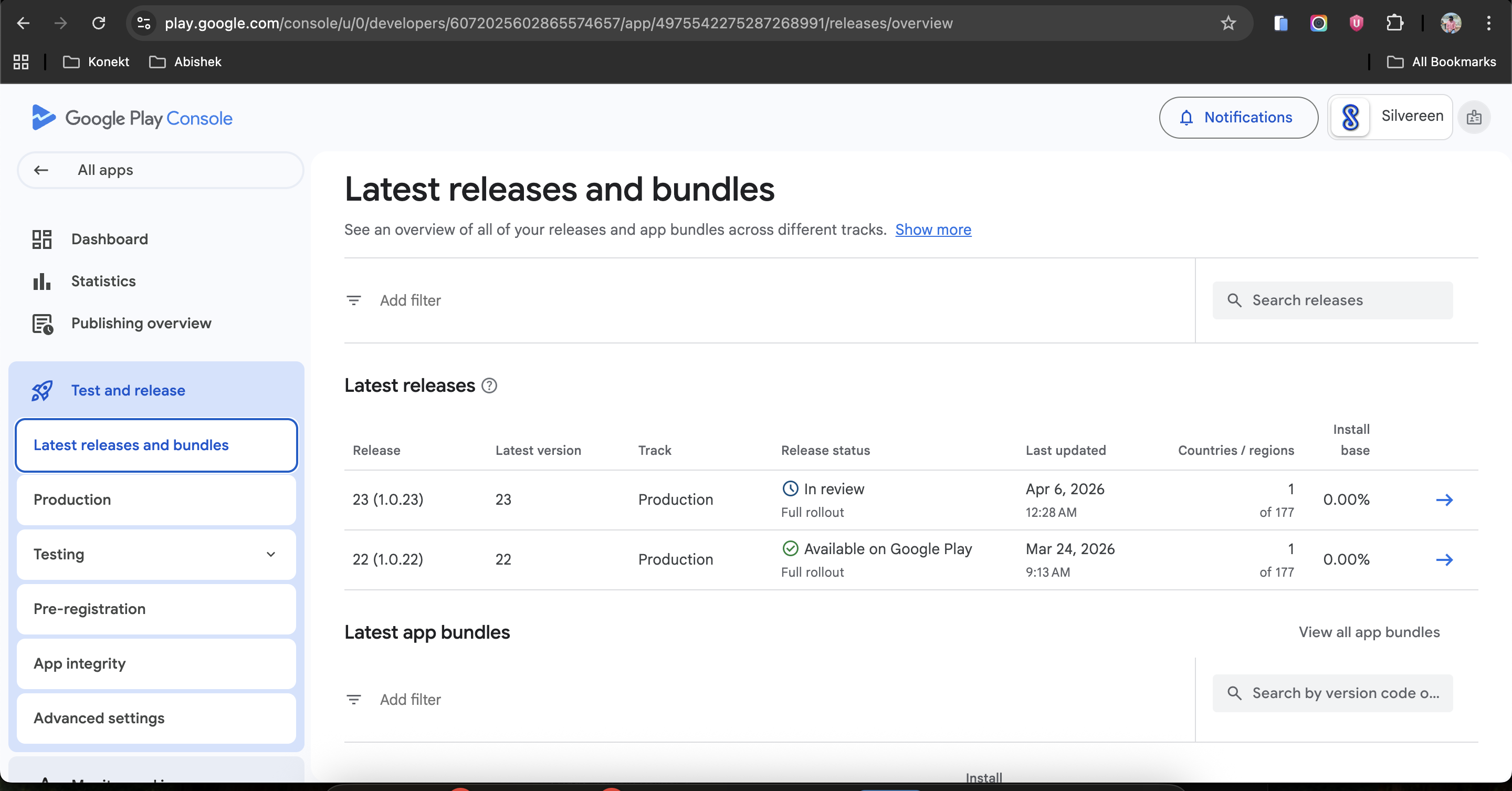1512x791 pixels.
Task: Click the Latest releases help question-mark icon
Action: (x=489, y=385)
